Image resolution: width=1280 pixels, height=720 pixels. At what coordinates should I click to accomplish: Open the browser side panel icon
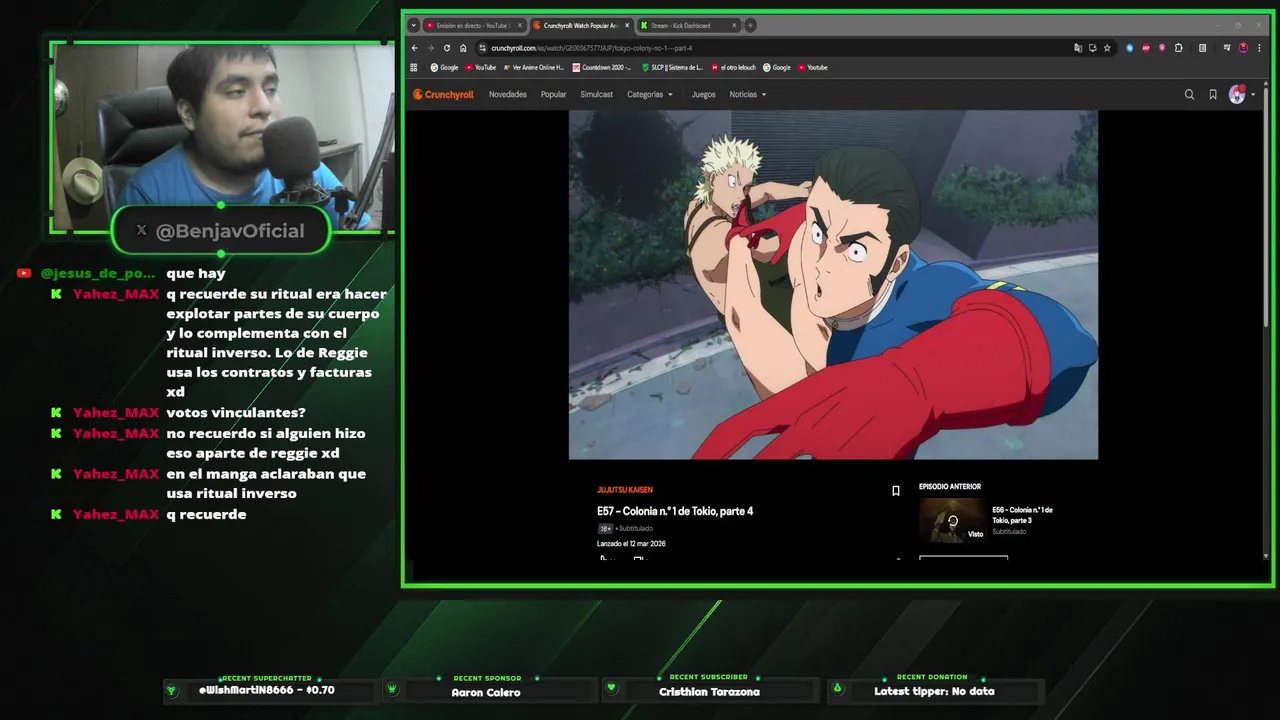pyautogui.click(x=1202, y=48)
